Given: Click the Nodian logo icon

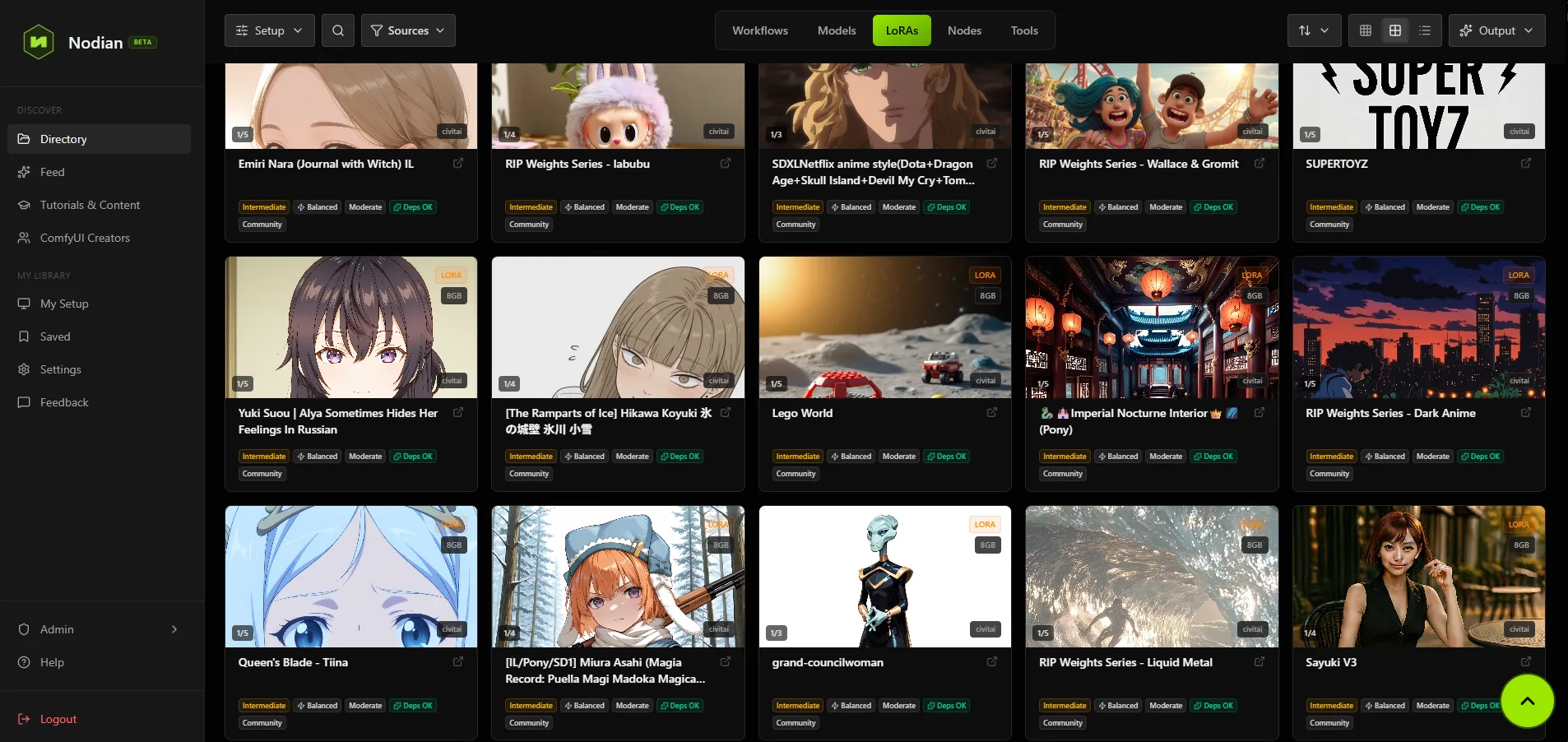Looking at the screenshot, I should [x=39, y=42].
